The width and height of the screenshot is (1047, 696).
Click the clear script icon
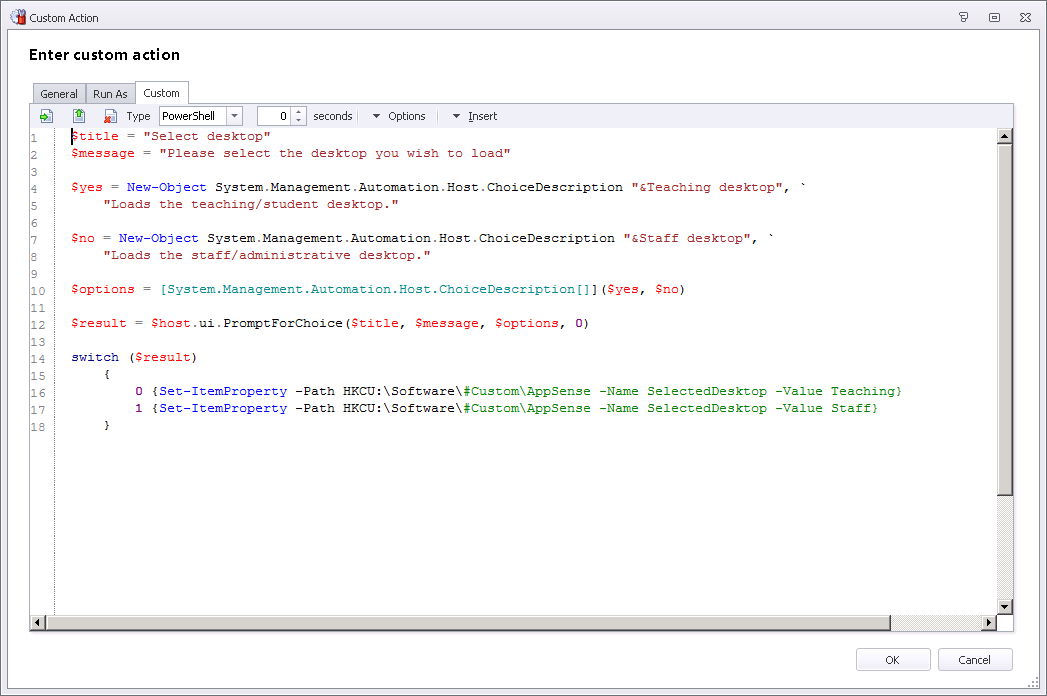point(110,116)
